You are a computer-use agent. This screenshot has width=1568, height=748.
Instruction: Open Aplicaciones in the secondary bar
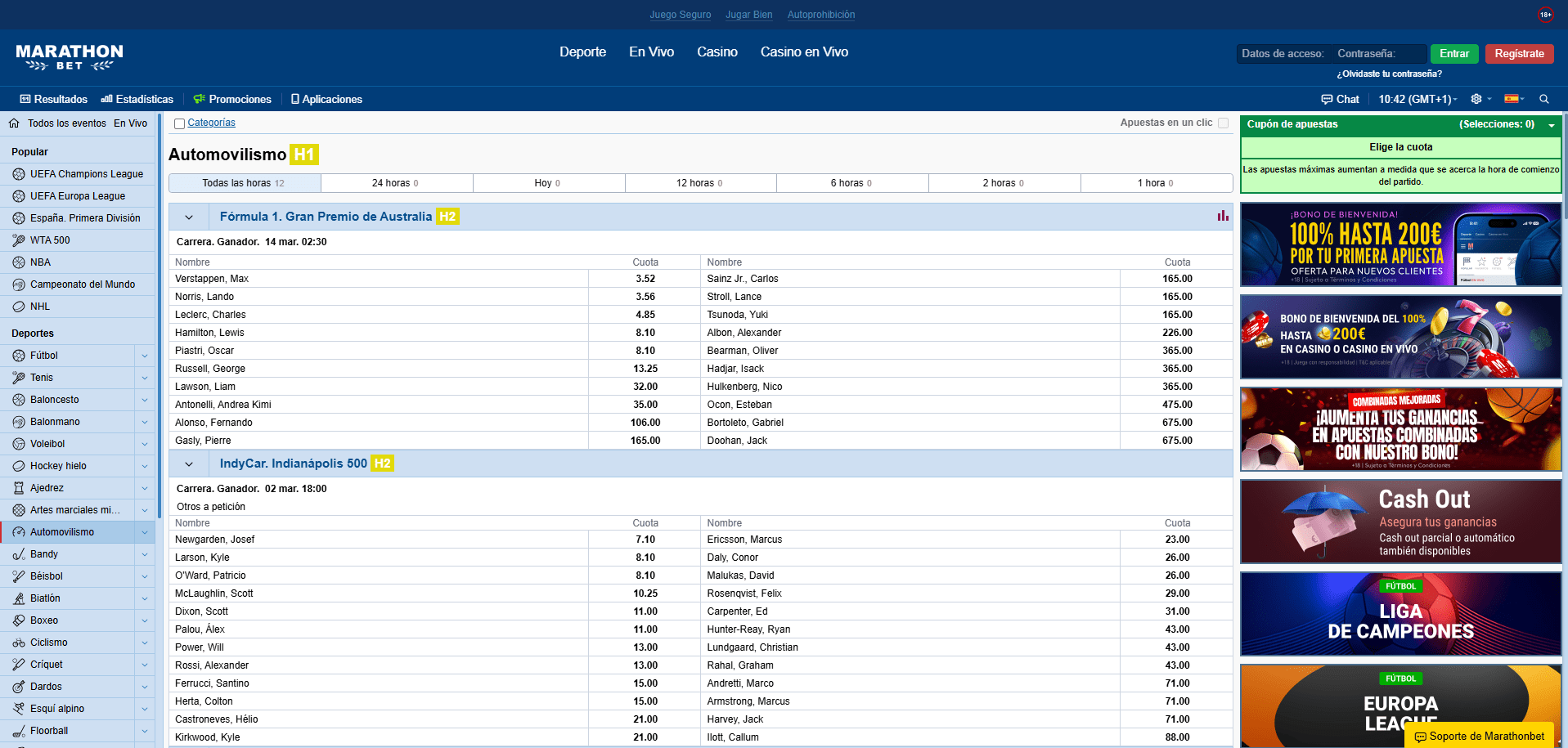pos(326,99)
